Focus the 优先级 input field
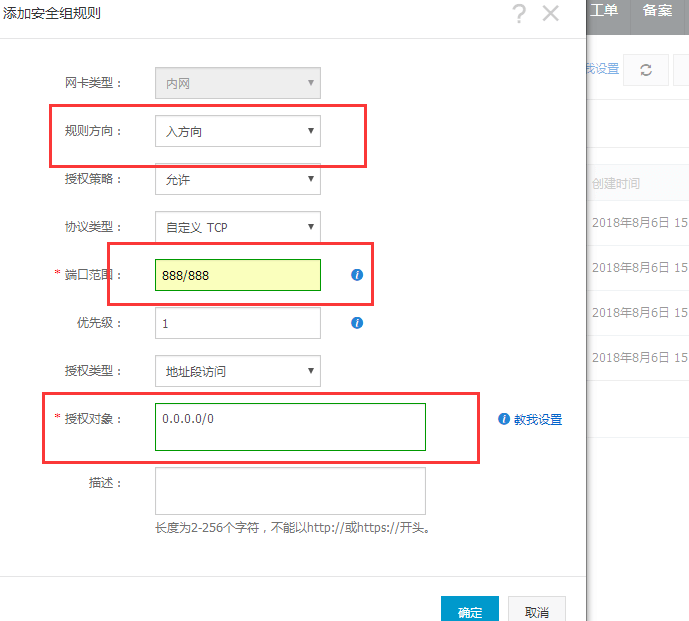Screen dimensions: 689x621 [238, 323]
